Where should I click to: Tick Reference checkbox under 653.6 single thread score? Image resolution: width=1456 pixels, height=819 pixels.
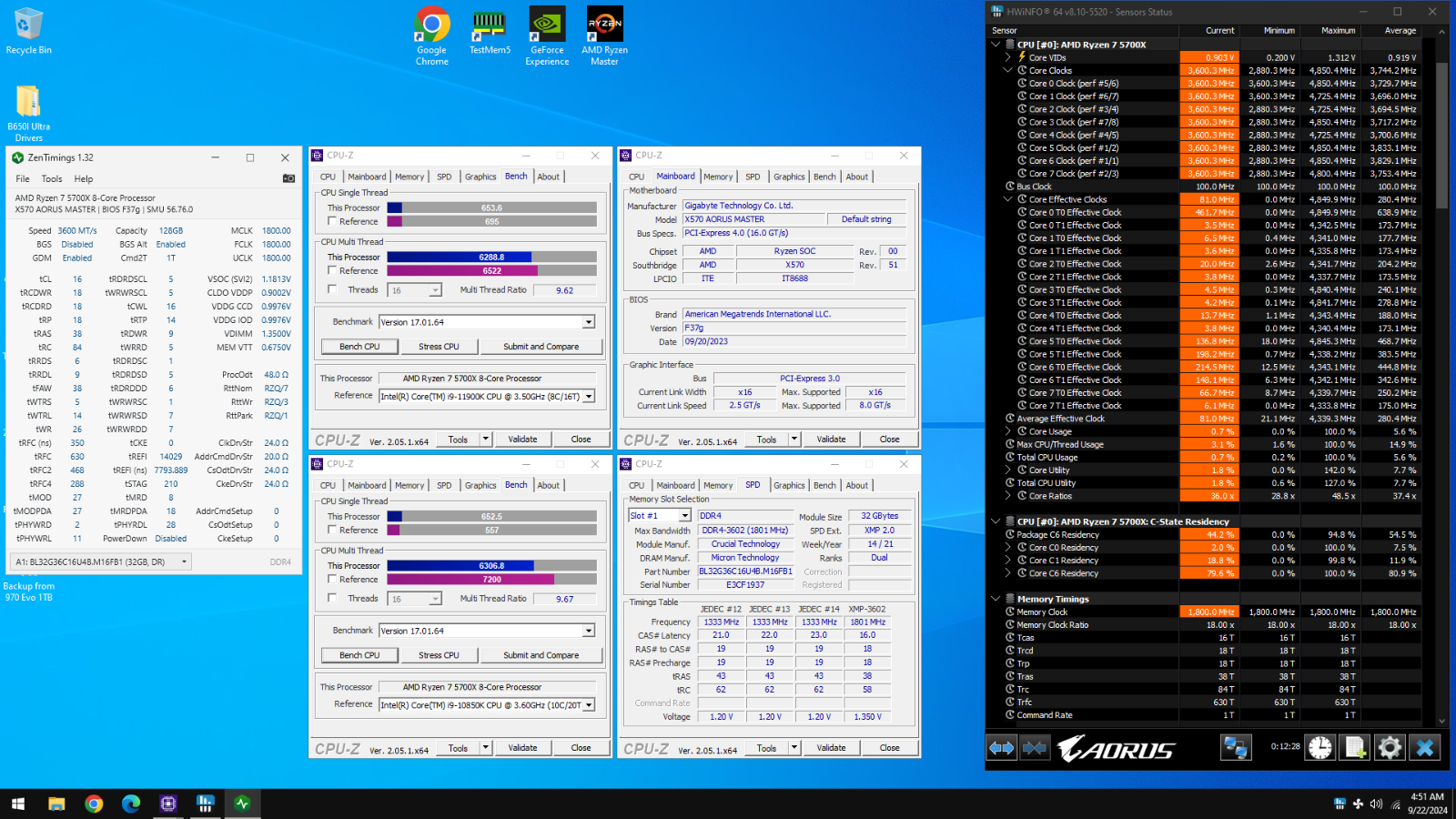tap(332, 221)
